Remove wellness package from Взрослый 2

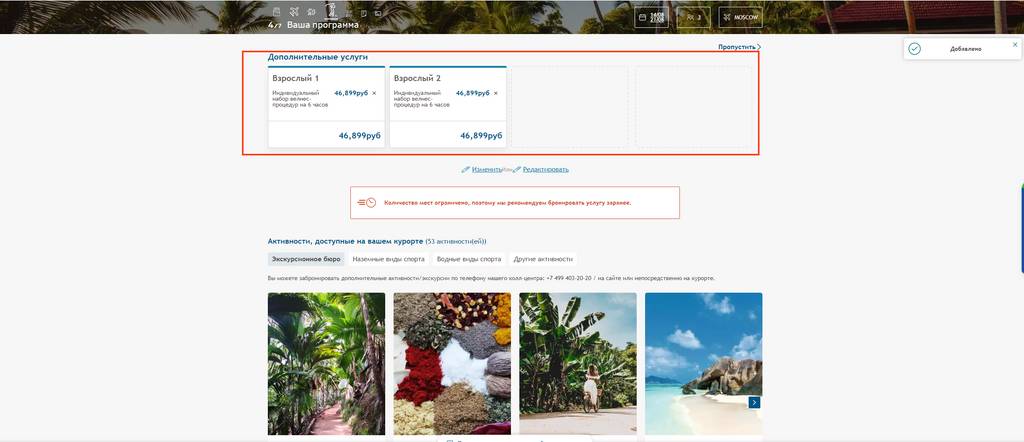point(496,93)
